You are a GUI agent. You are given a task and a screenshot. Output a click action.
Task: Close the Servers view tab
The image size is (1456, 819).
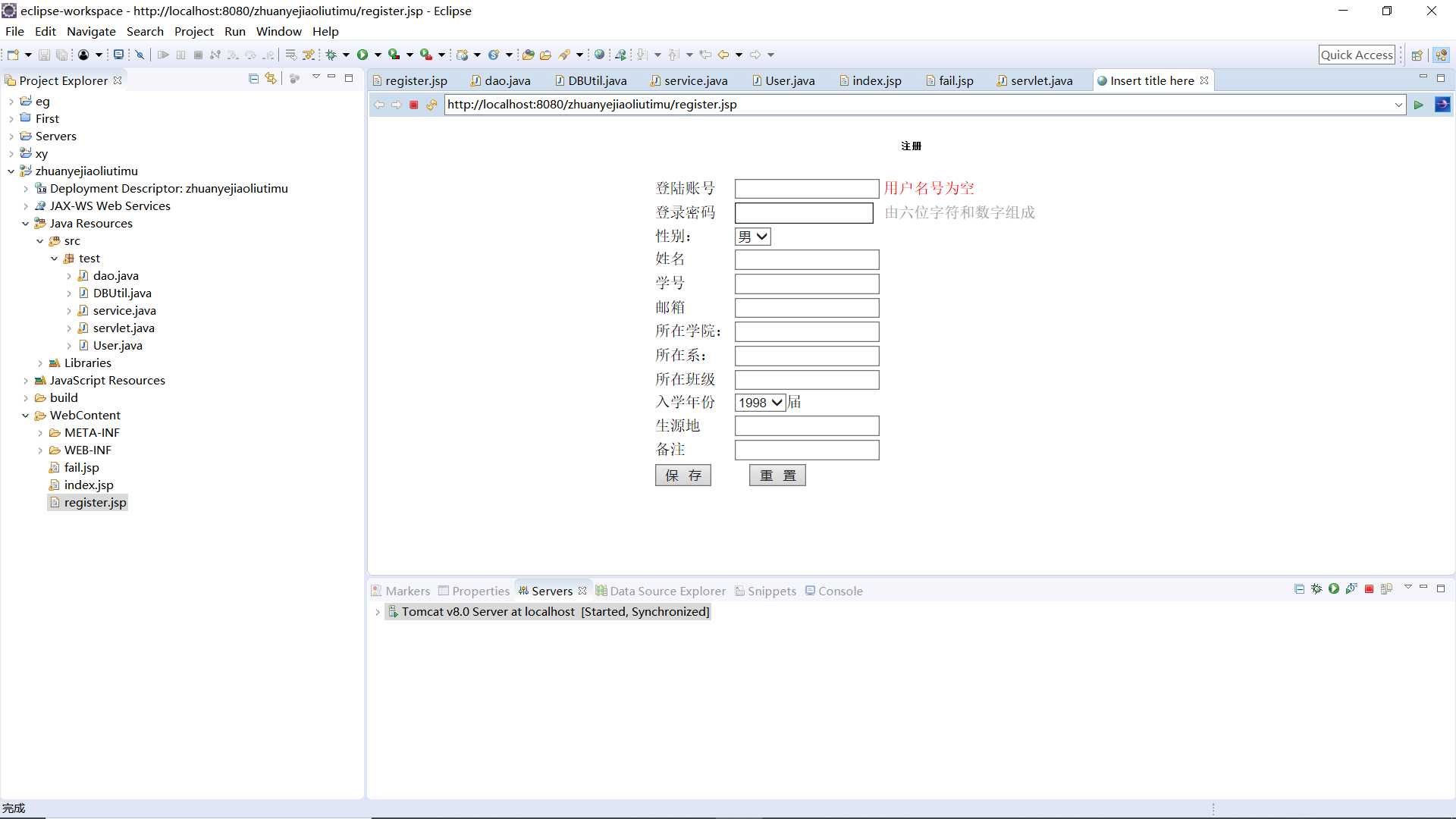coord(582,591)
